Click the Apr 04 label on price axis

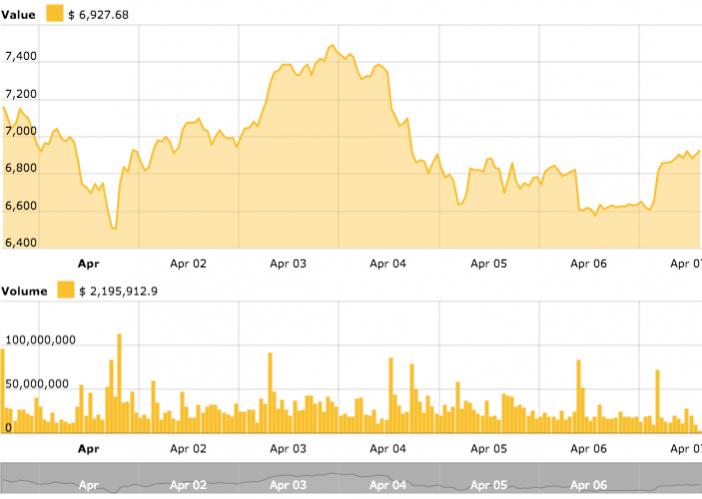pyautogui.click(x=388, y=264)
